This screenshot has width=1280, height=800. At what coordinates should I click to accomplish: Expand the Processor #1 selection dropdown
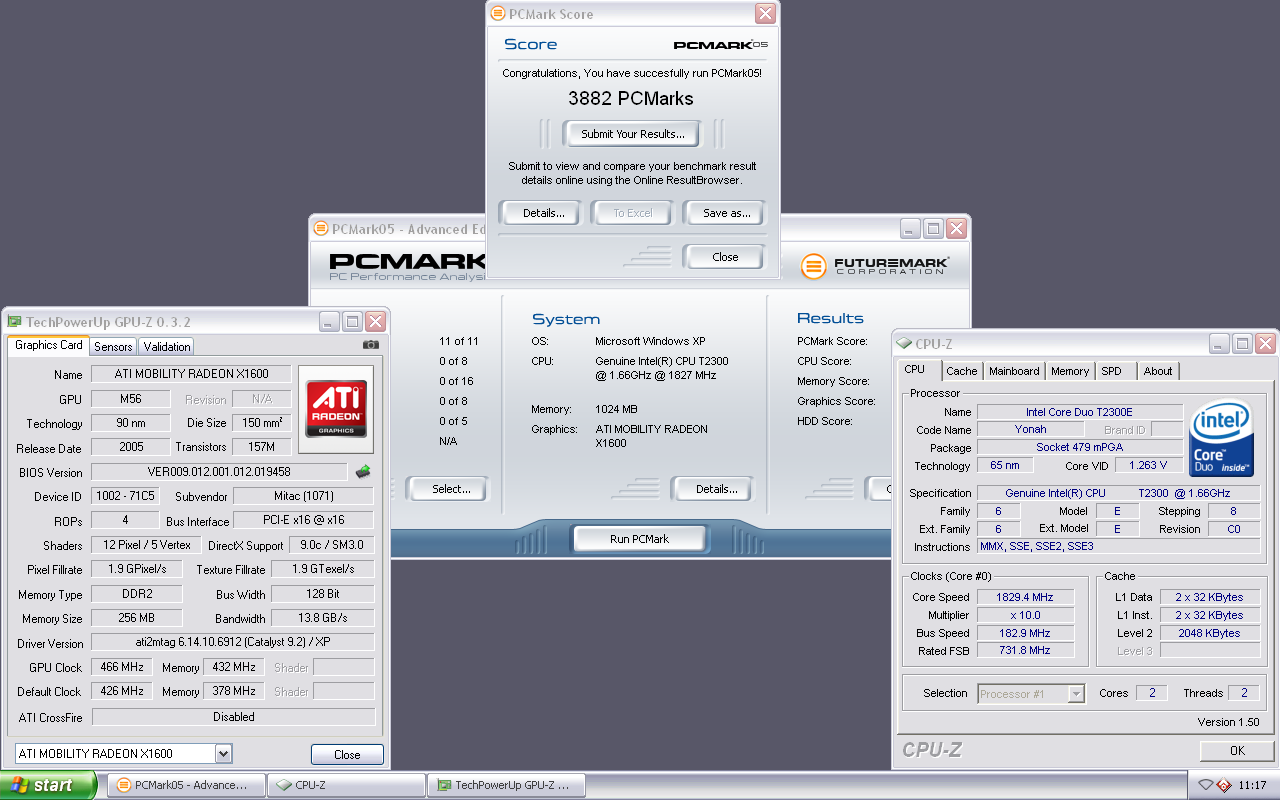pos(1076,693)
